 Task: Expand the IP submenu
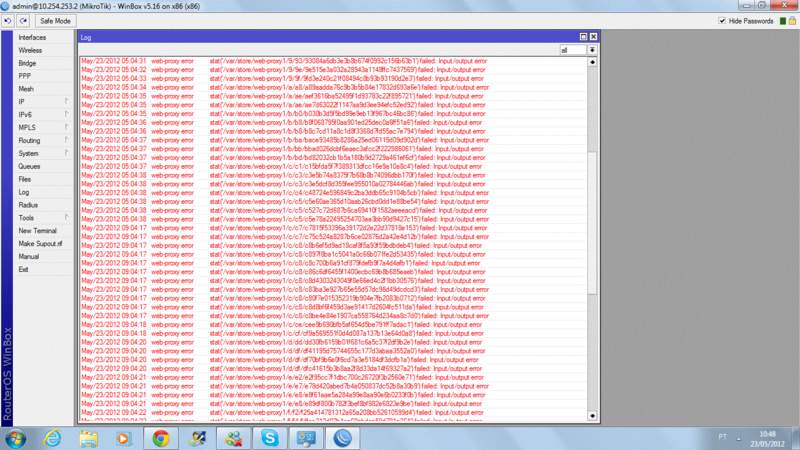43,102
